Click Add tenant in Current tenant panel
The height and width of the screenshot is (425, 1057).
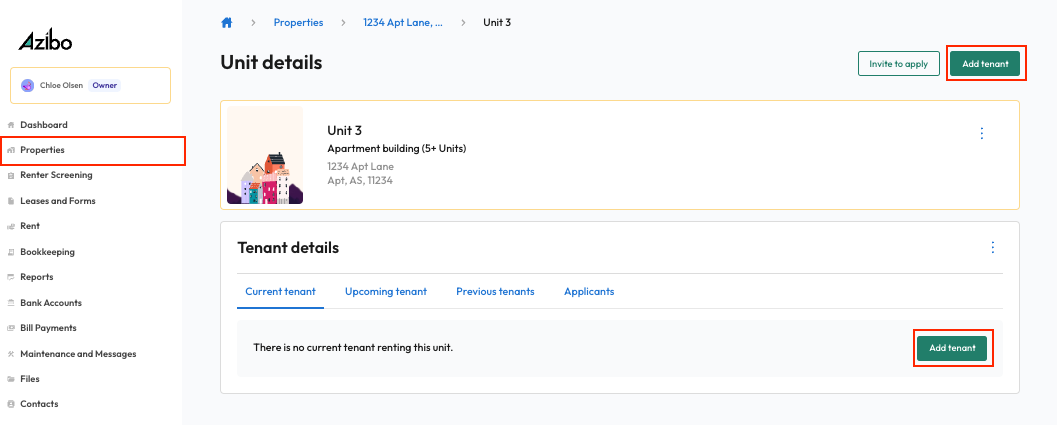(953, 348)
